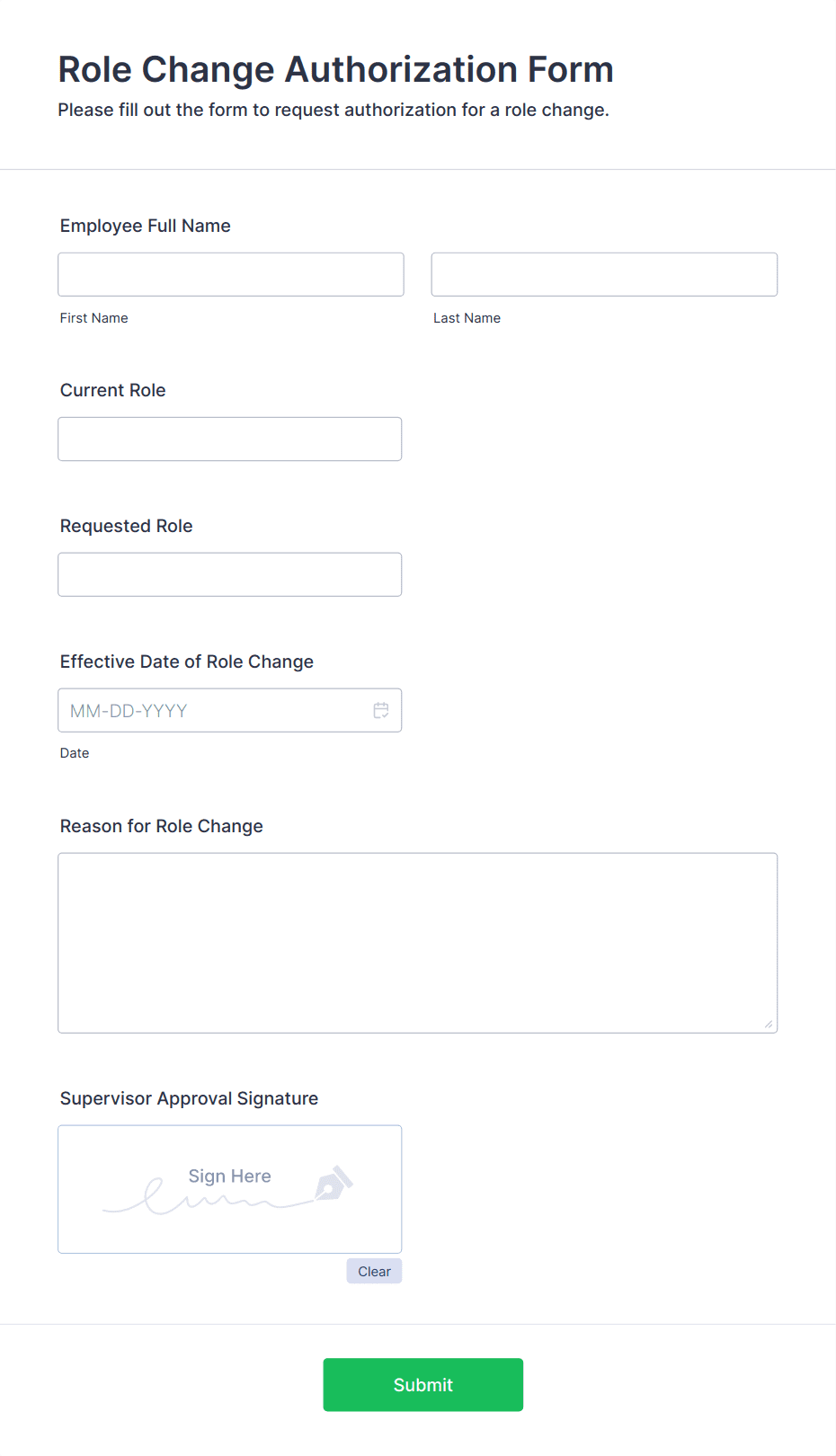Click the Requested Role label
Screen dimensions: 836x1456
127,526
